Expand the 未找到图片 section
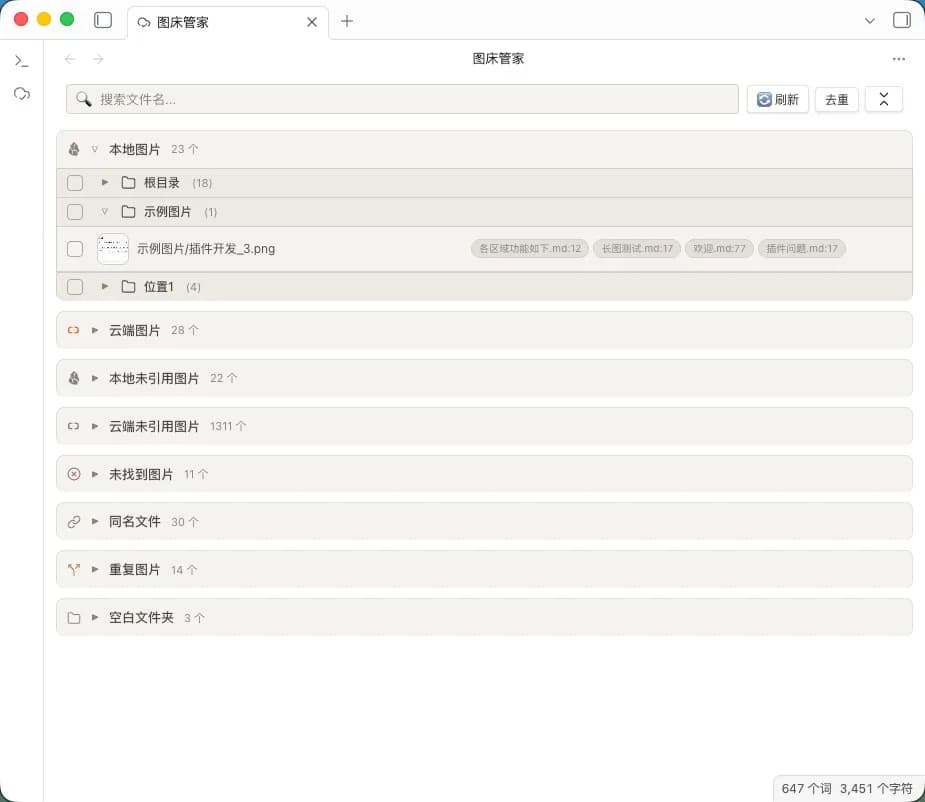This screenshot has width=925, height=802. [94, 474]
